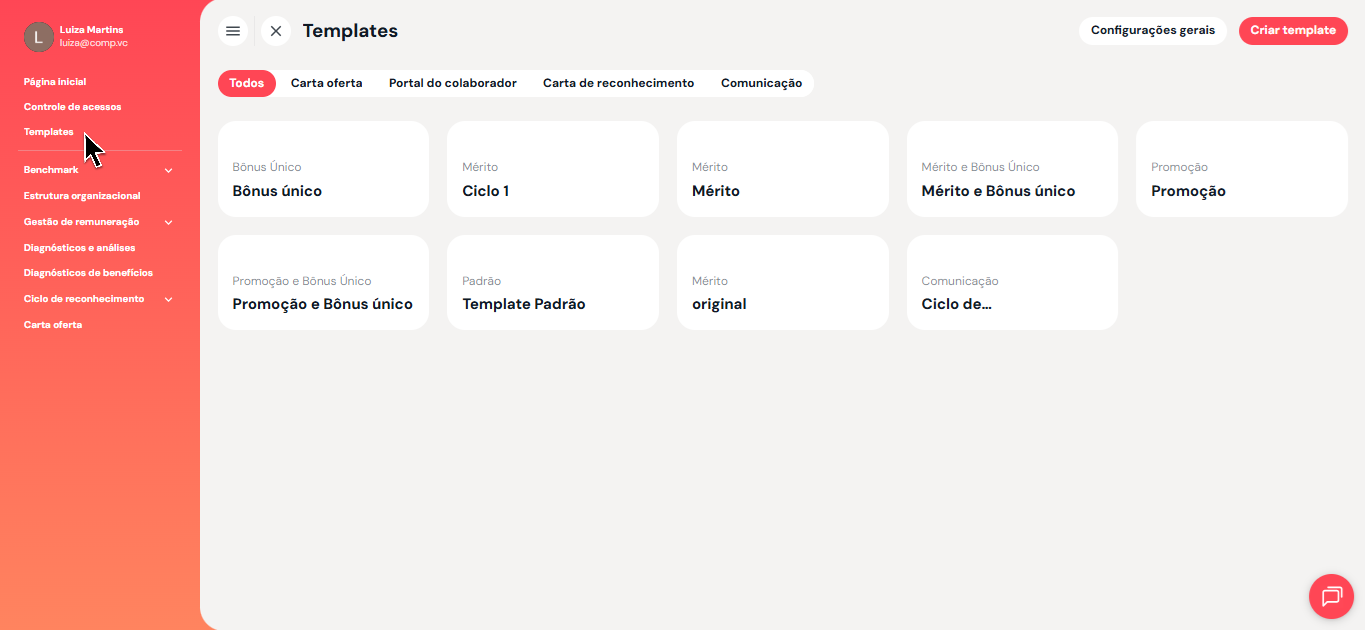Image resolution: width=1365 pixels, height=630 pixels.
Task: Open the hamburger menu icon
Action: tap(233, 31)
